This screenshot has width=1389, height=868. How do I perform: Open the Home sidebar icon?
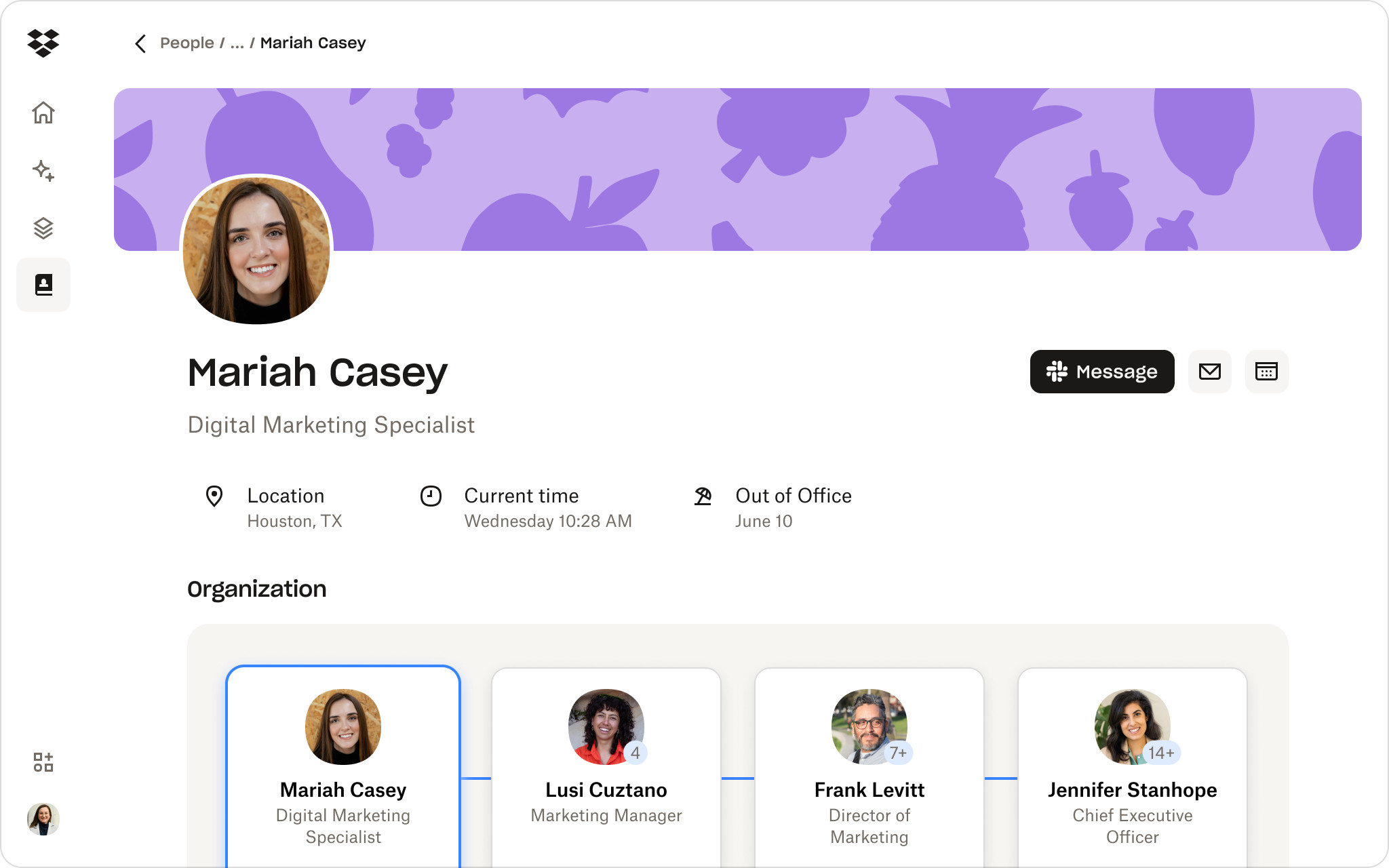point(43,113)
